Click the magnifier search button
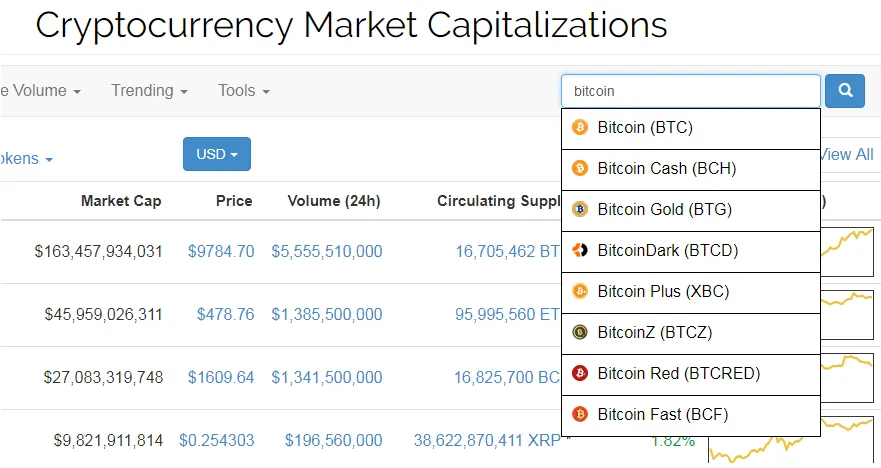This screenshot has height=468, width=881. [844, 90]
